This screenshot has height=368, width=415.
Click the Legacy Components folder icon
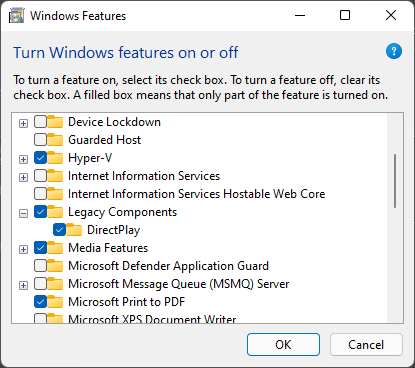(x=55, y=212)
